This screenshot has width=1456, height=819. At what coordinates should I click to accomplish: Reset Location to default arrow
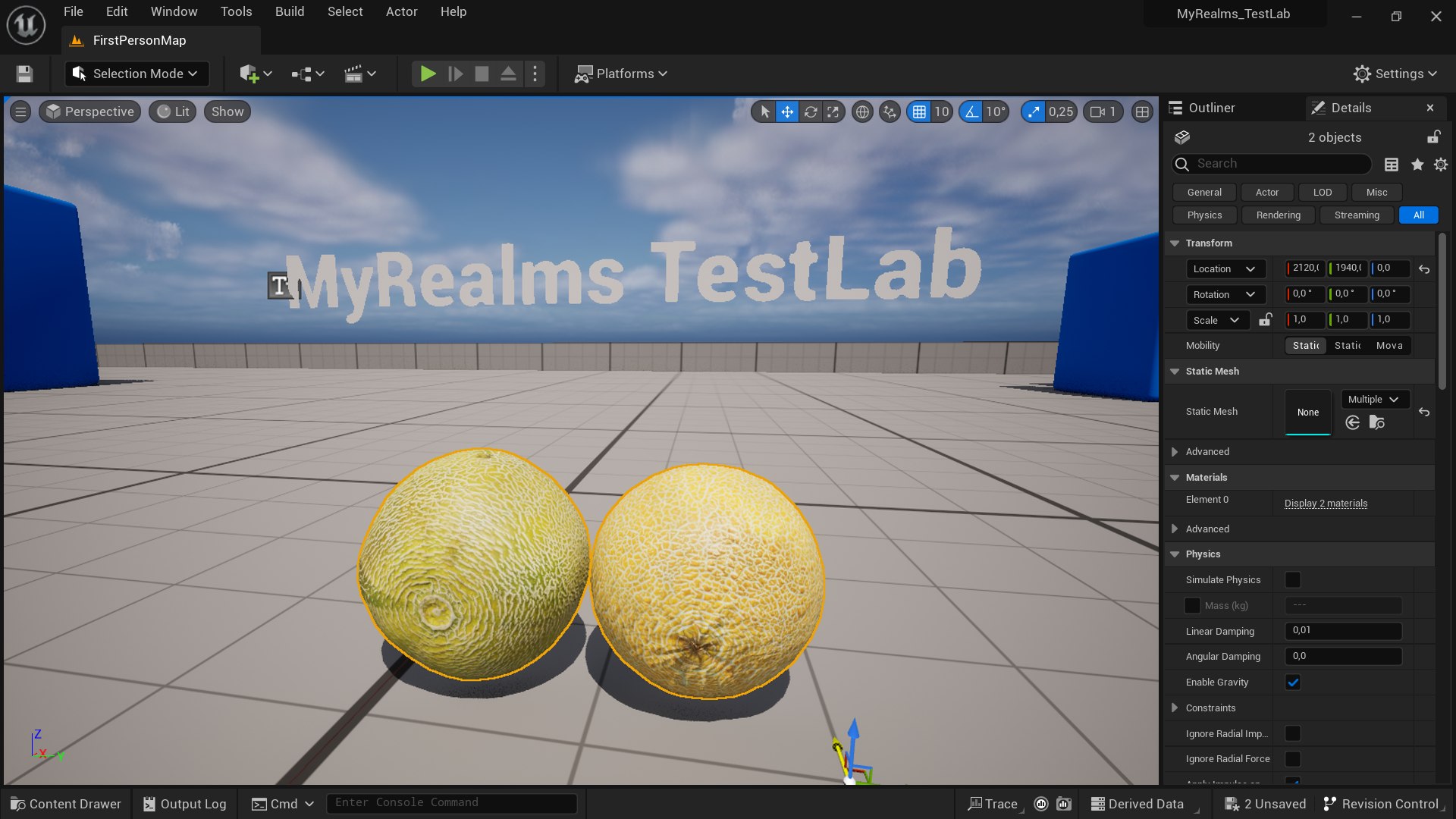pyautogui.click(x=1424, y=269)
